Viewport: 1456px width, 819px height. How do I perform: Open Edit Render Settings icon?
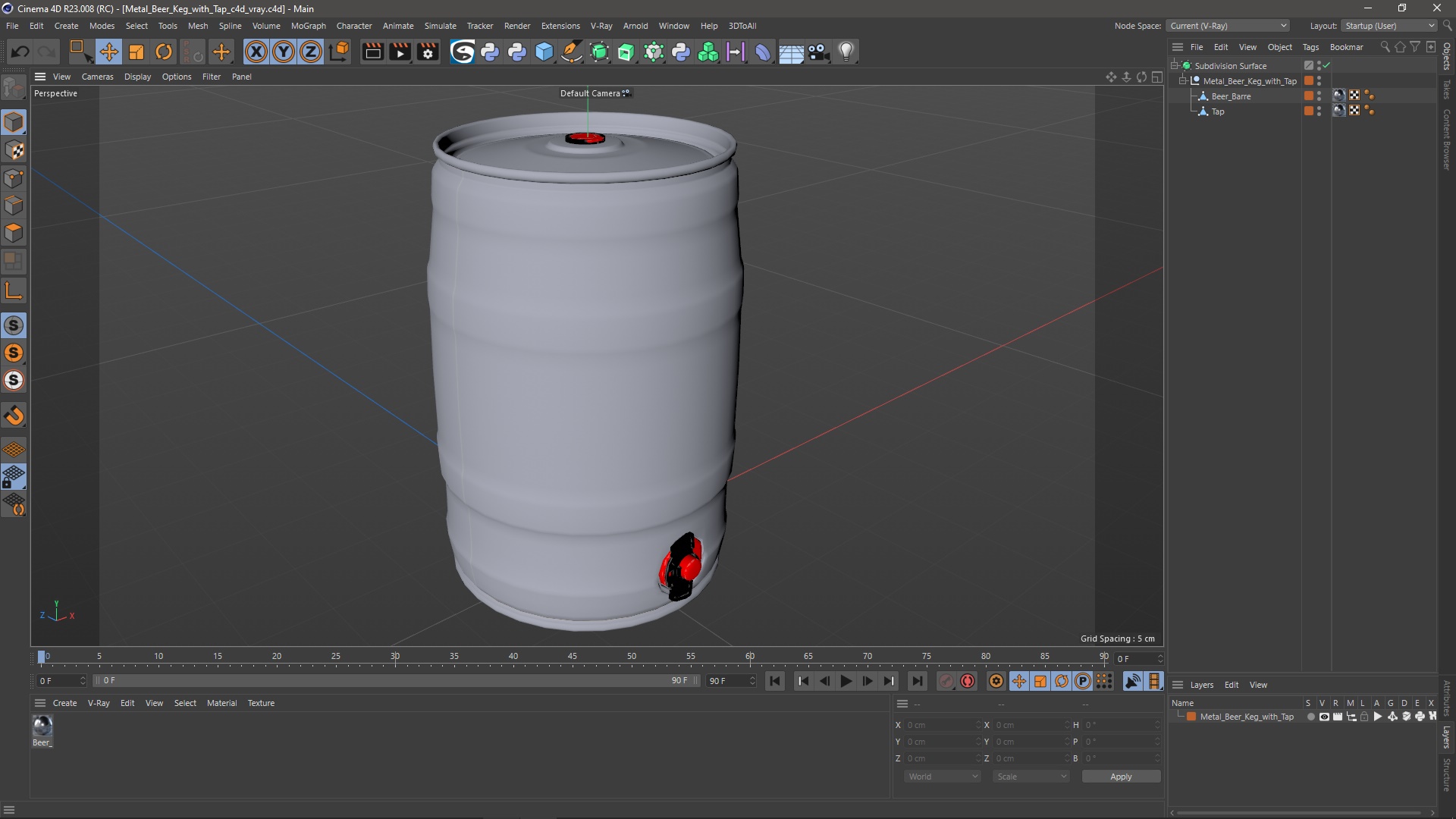click(428, 52)
